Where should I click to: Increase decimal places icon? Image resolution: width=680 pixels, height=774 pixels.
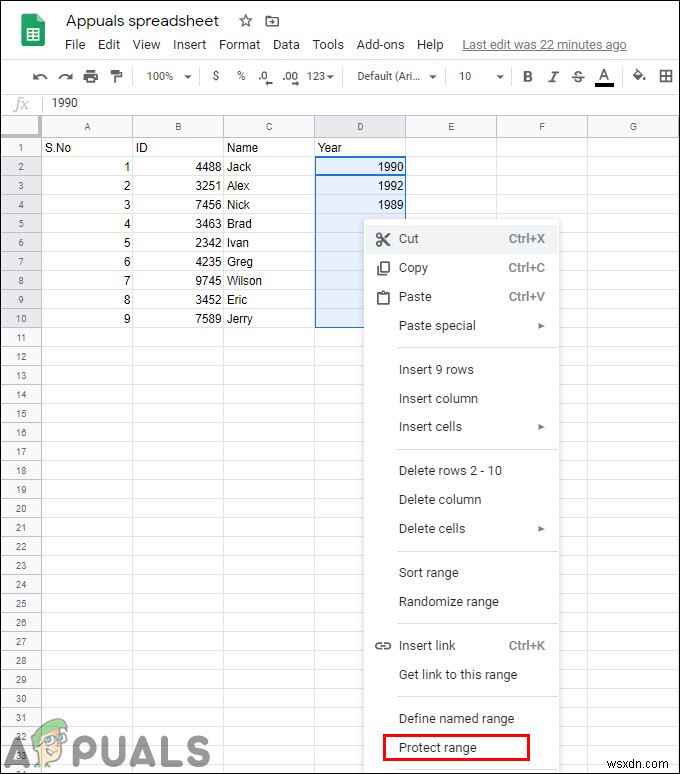pos(291,77)
